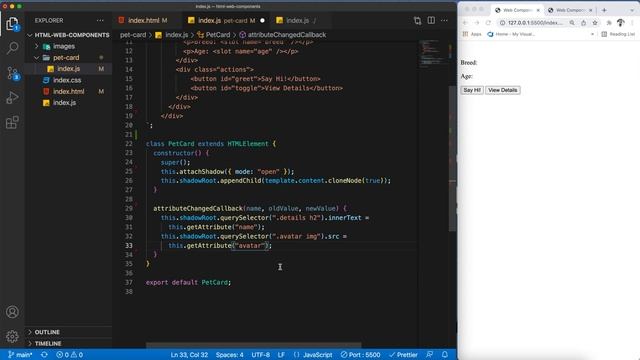Click the zoom magnifier in address bar
This screenshot has width=640, height=360.
tap(572, 23)
